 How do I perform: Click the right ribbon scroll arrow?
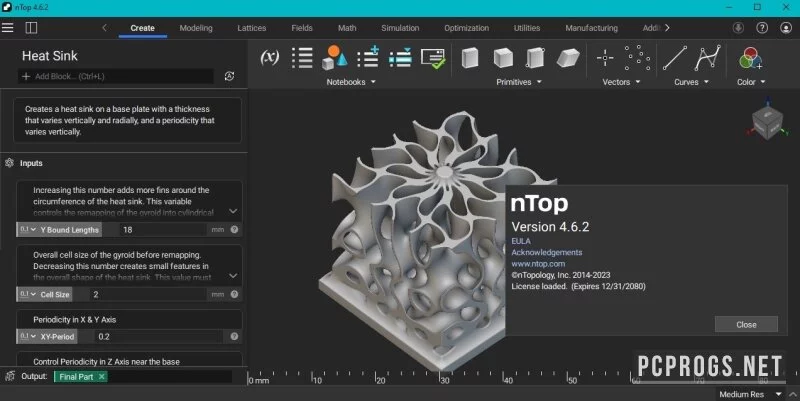(x=667, y=28)
